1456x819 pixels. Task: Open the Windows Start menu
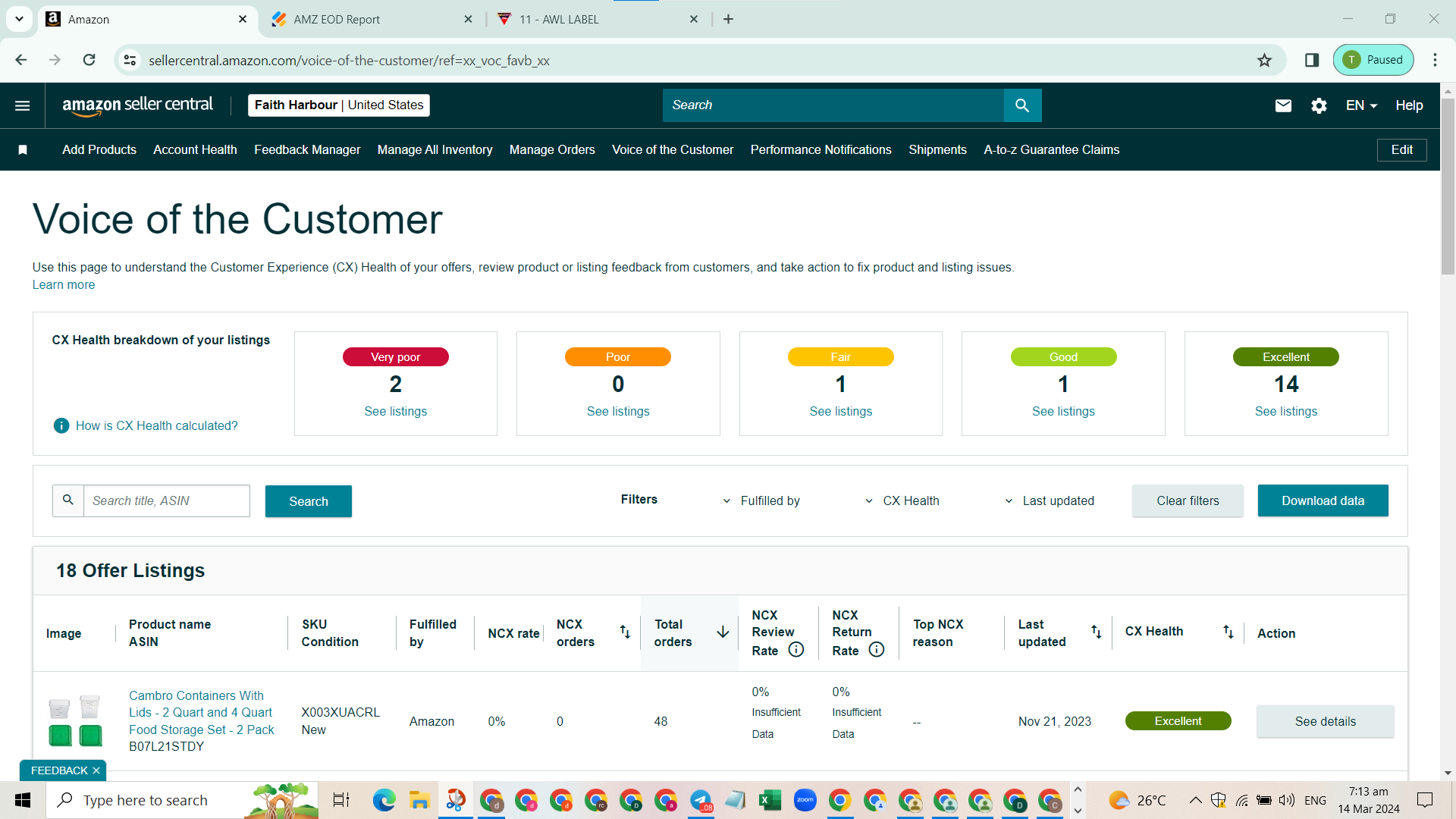tap(23, 800)
